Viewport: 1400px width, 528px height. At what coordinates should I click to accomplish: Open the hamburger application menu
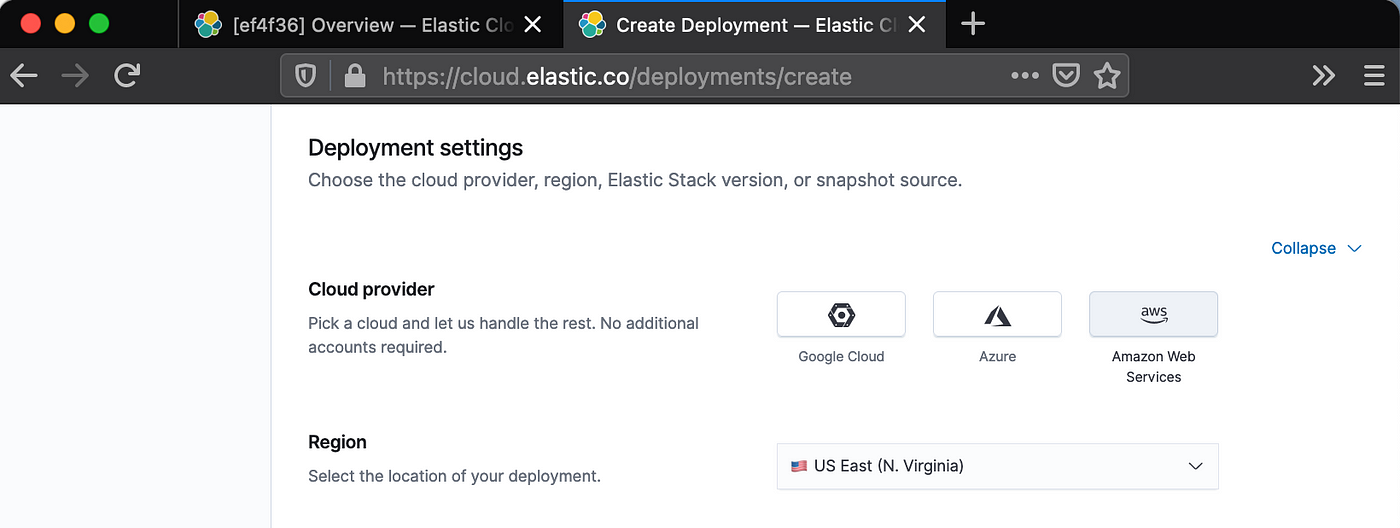[x=1374, y=76]
